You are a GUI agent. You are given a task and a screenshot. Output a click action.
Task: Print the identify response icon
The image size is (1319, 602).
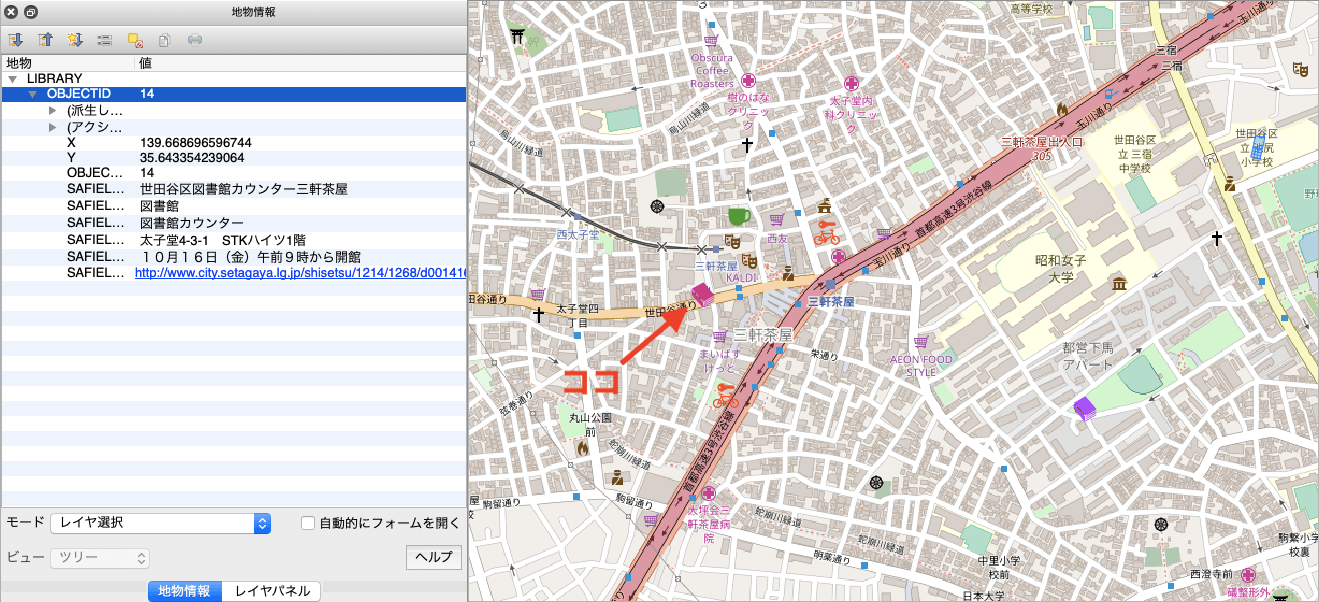click(x=194, y=40)
